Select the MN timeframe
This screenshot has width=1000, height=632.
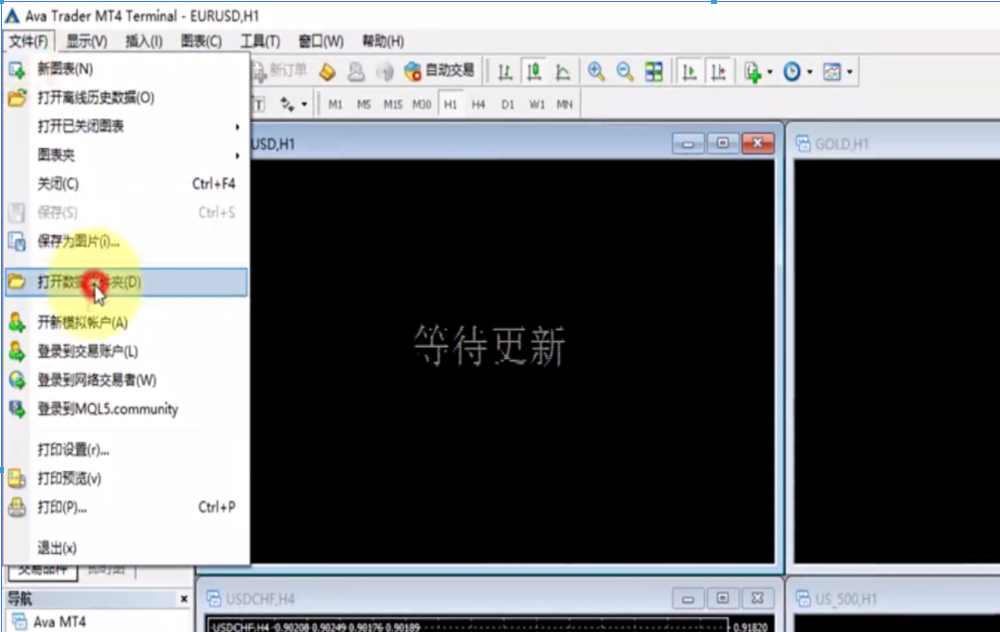pyautogui.click(x=564, y=104)
